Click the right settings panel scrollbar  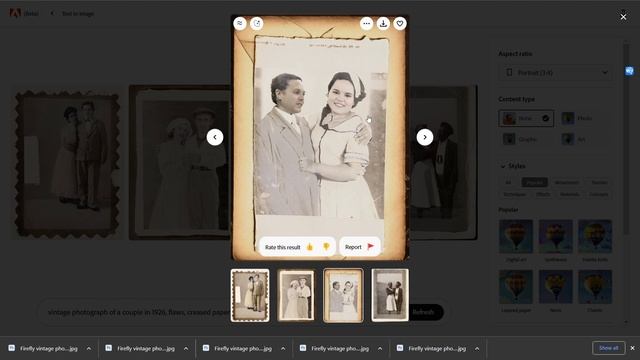626,139
